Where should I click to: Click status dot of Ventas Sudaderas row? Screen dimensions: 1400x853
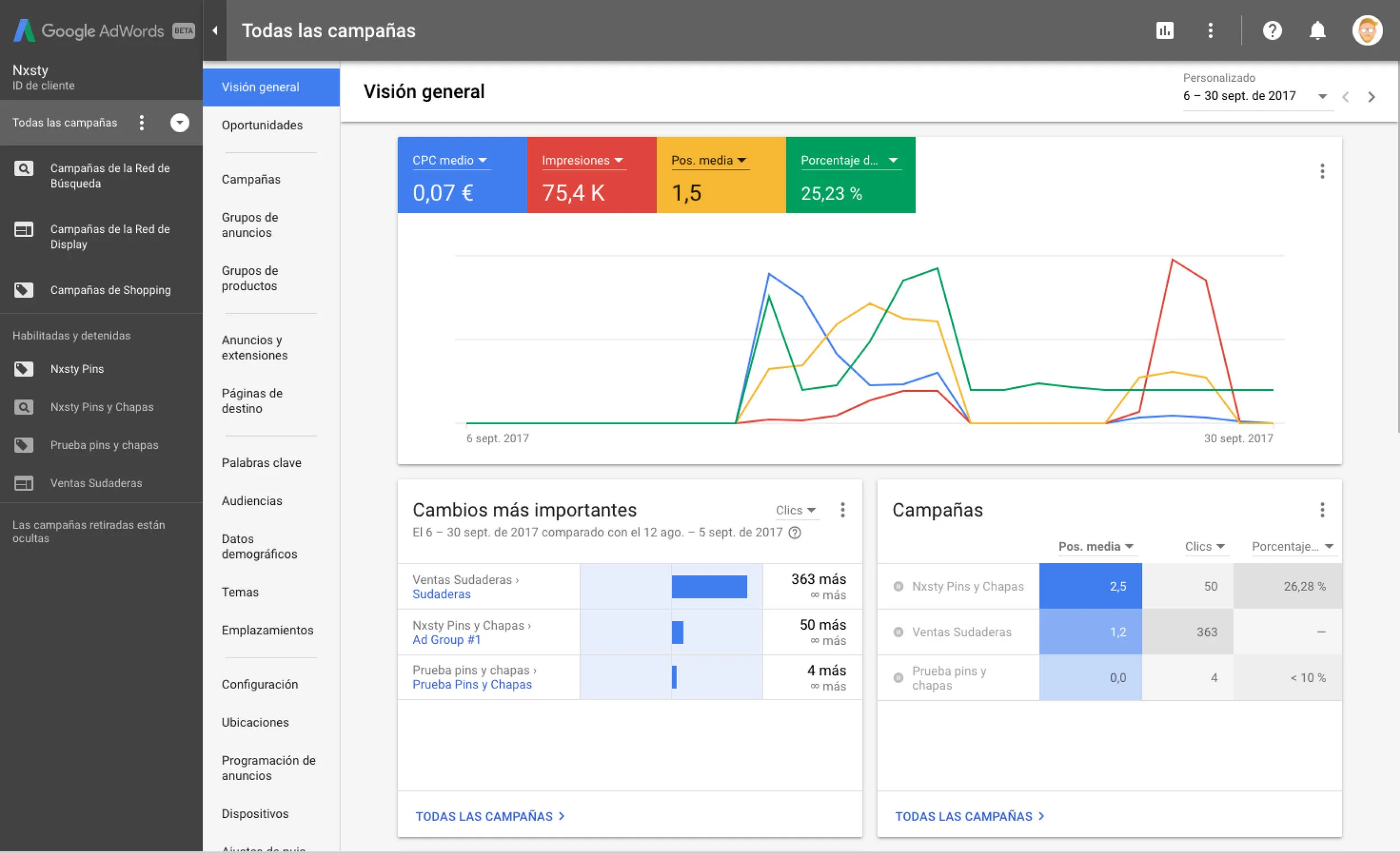(898, 632)
